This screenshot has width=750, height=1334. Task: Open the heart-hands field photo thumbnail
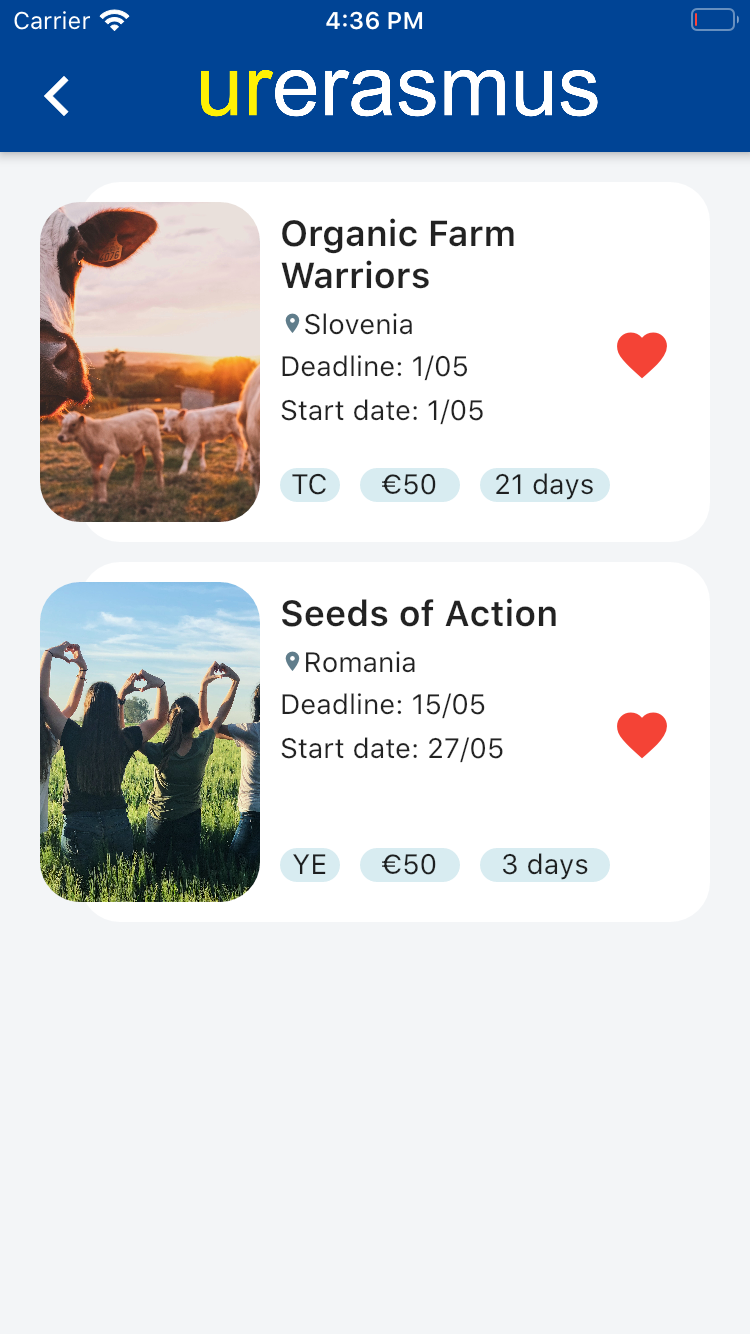pyautogui.click(x=150, y=742)
